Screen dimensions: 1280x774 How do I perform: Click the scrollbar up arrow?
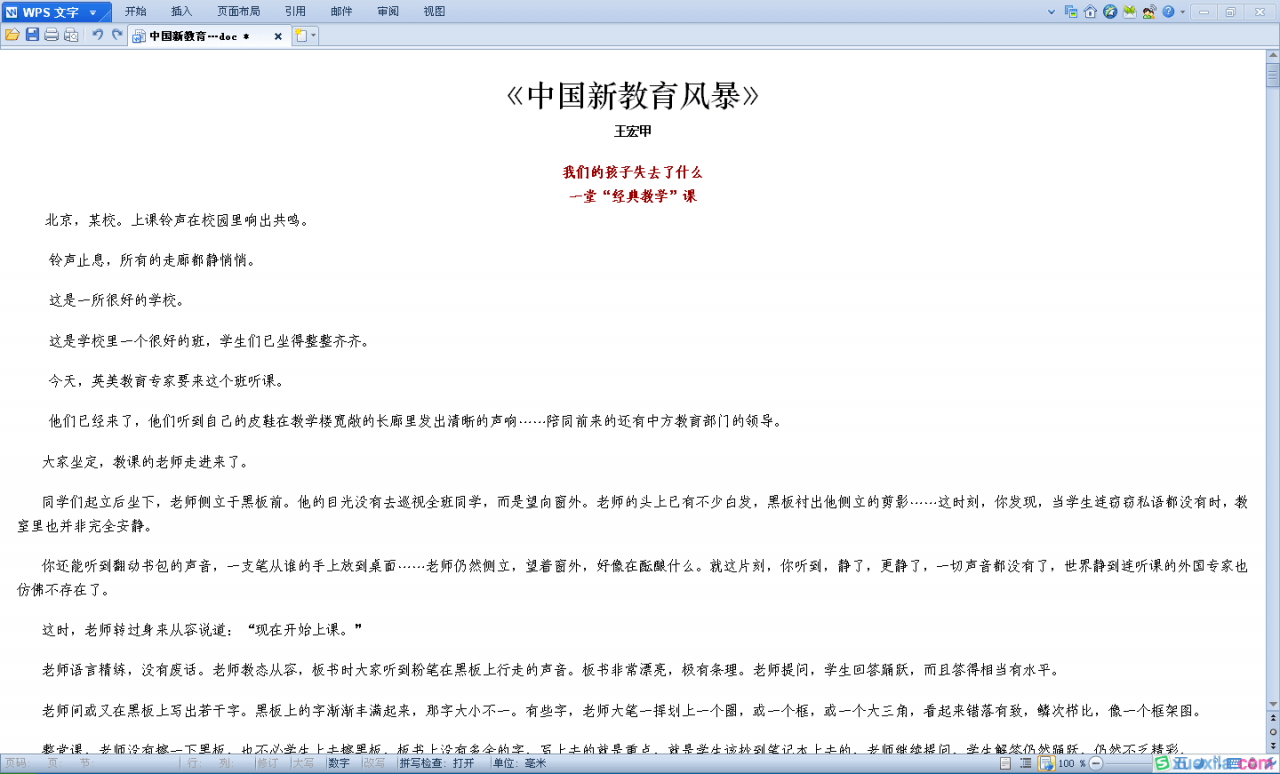point(1272,55)
